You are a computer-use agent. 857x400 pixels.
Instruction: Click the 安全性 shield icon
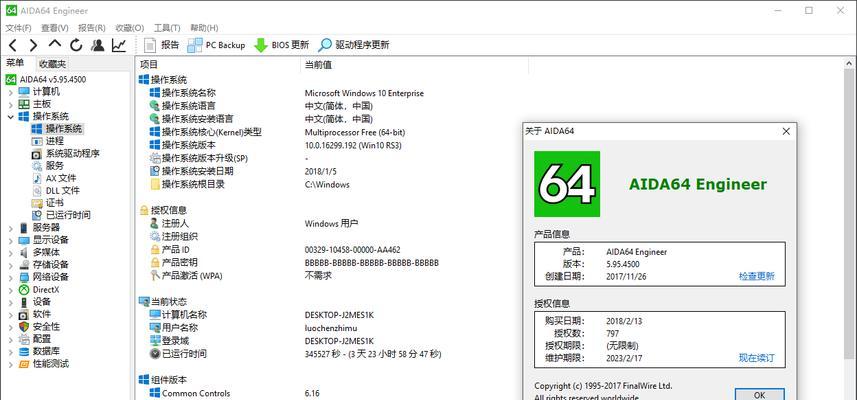pyautogui.click(x=24, y=327)
